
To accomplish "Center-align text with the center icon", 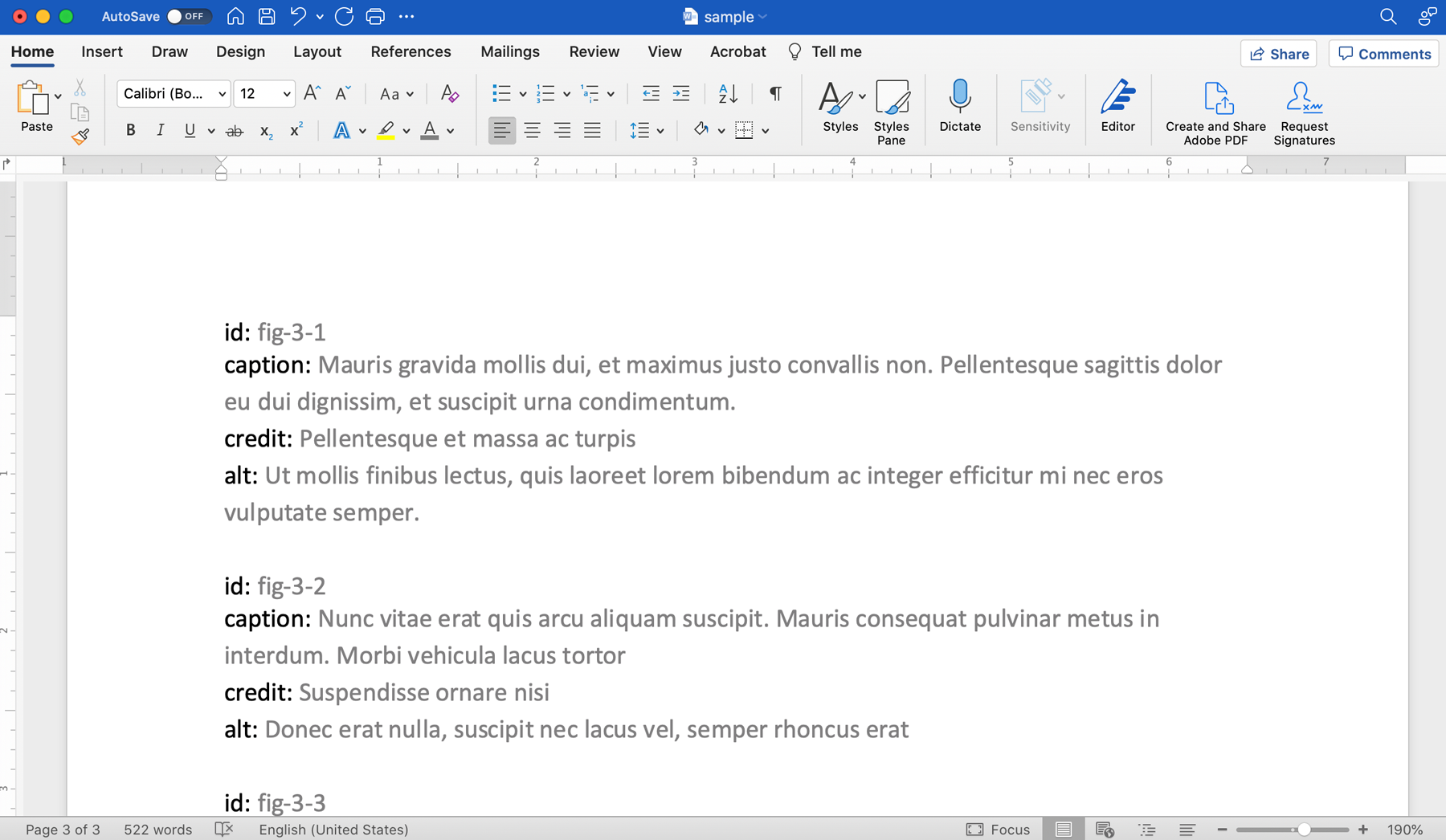I will (532, 130).
